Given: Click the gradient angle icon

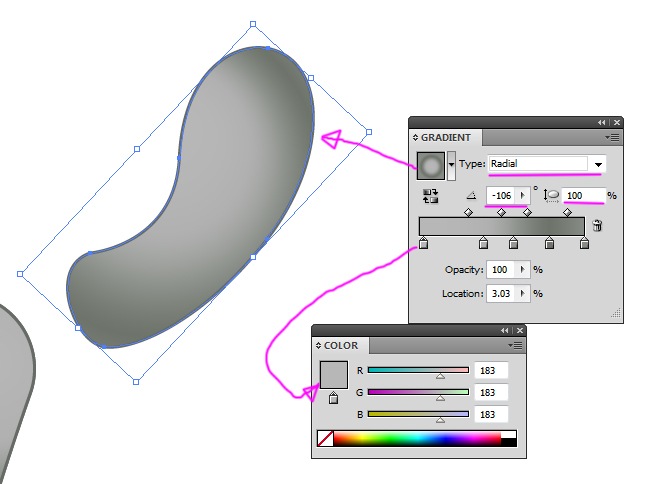Looking at the screenshot, I should [x=471, y=195].
